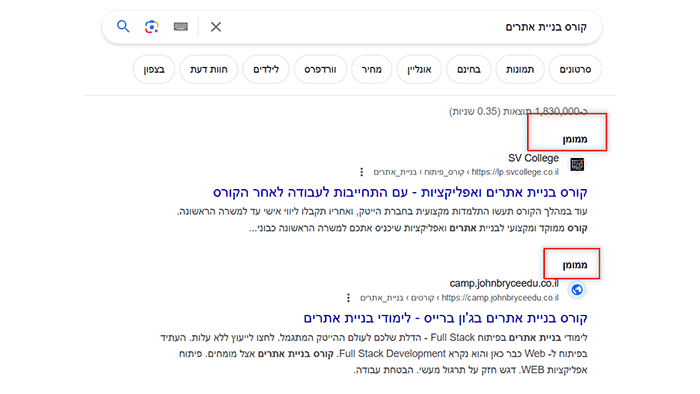The width and height of the screenshot is (700, 394).
Task: Open Google Lens image search icon
Action: tap(152, 27)
